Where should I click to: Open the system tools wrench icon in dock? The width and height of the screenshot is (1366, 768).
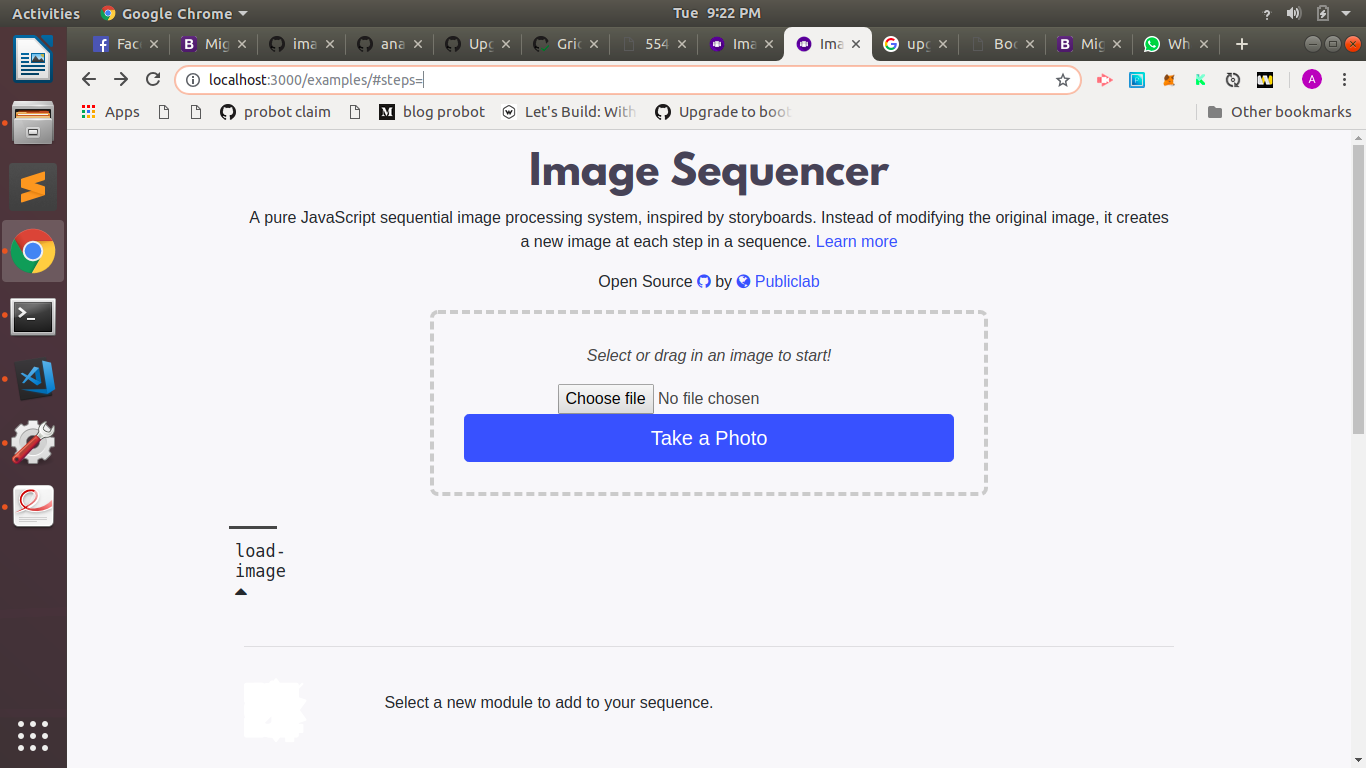[x=33, y=442]
